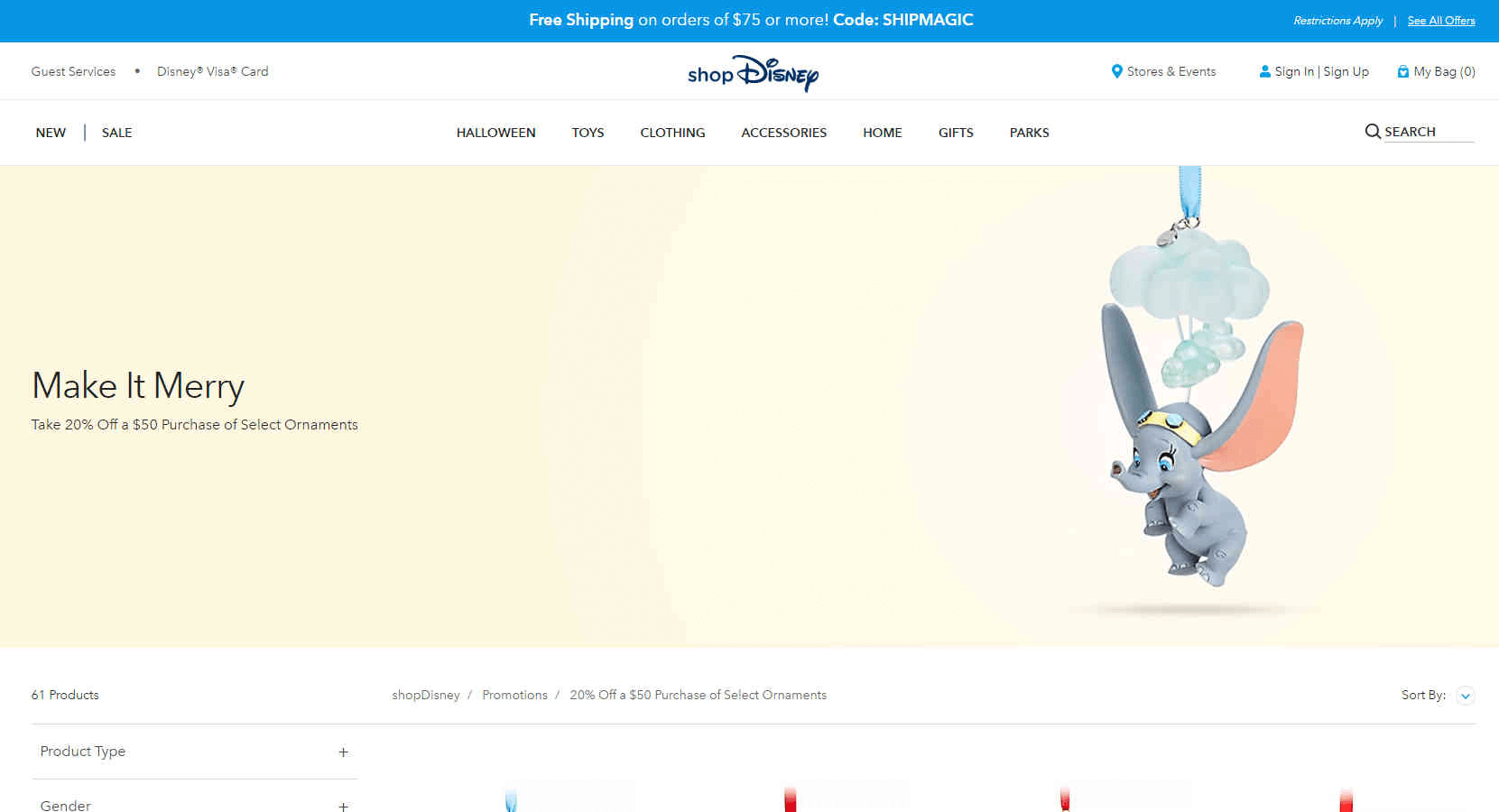Open the My Bag (0) text link
This screenshot has height=812, width=1499.
click(x=1444, y=71)
